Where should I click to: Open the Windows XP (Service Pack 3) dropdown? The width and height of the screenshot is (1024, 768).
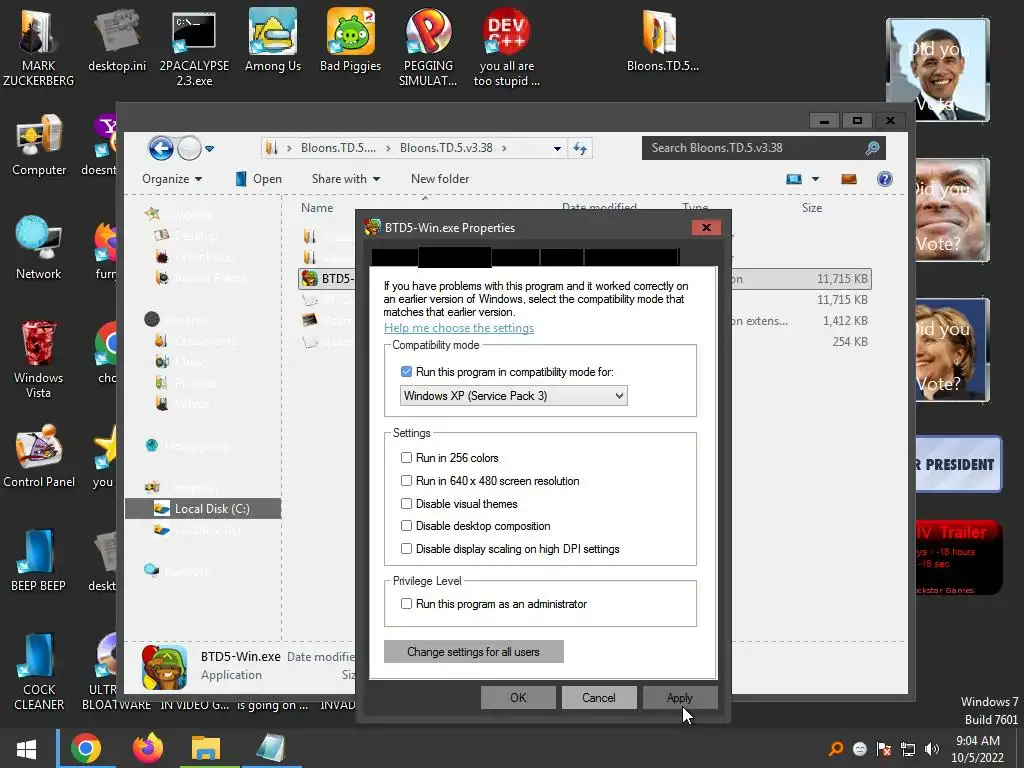[513, 396]
